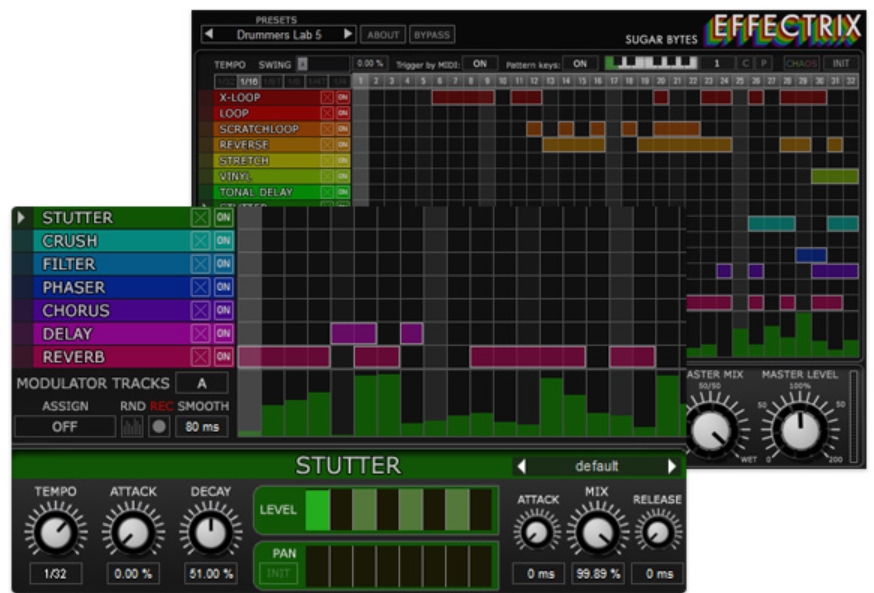The height and width of the screenshot is (593, 874).
Task: Clear the DELAY track with its X icon
Action: [200, 333]
